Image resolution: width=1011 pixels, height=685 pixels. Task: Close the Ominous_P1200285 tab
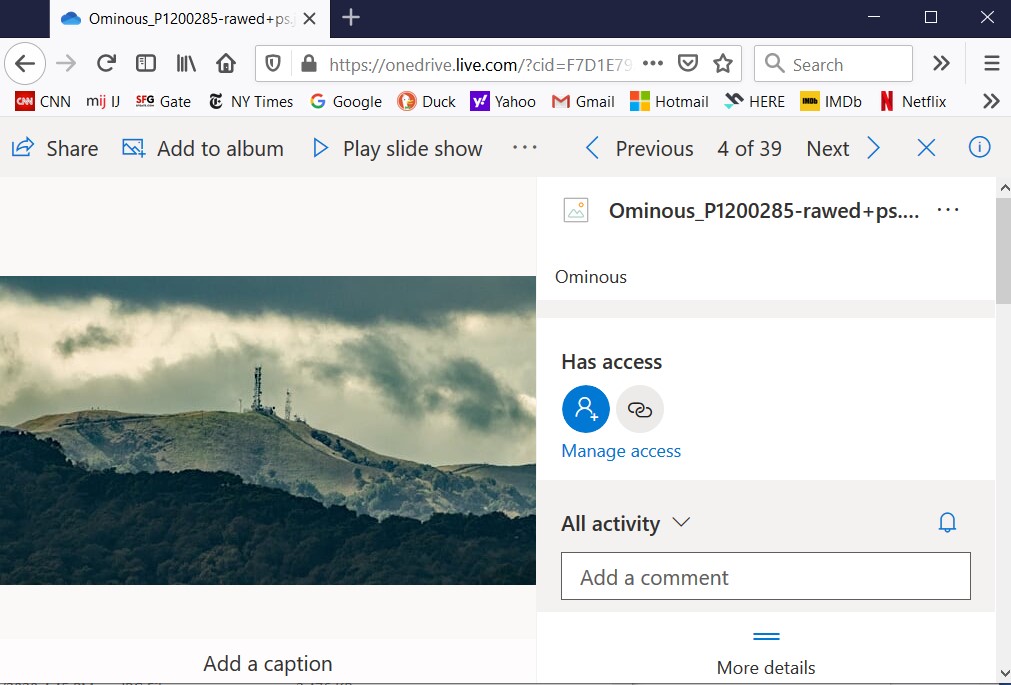tap(309, 19)
